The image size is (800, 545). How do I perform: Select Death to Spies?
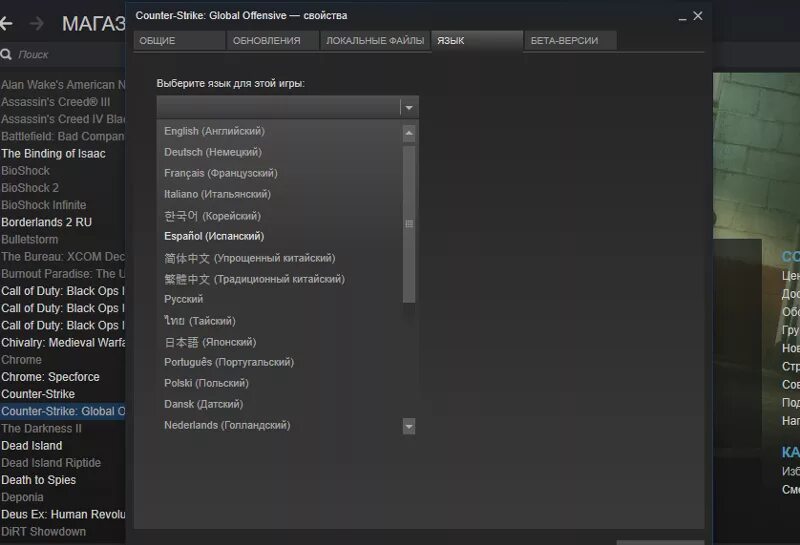pyautogui.click(x=38, y=480)
